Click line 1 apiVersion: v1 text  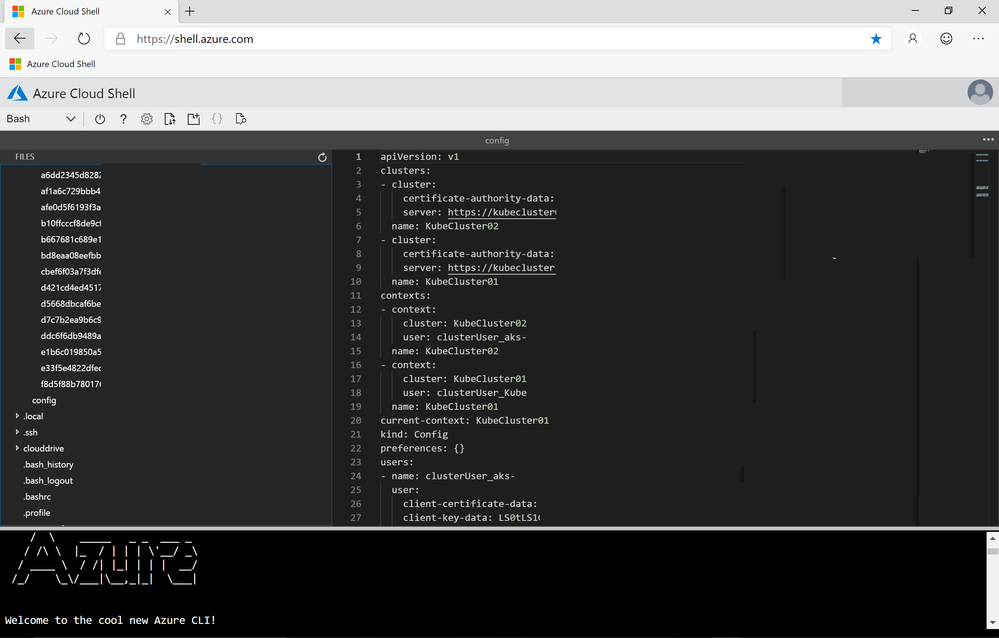pyautogui.click(x=419, y=156)
